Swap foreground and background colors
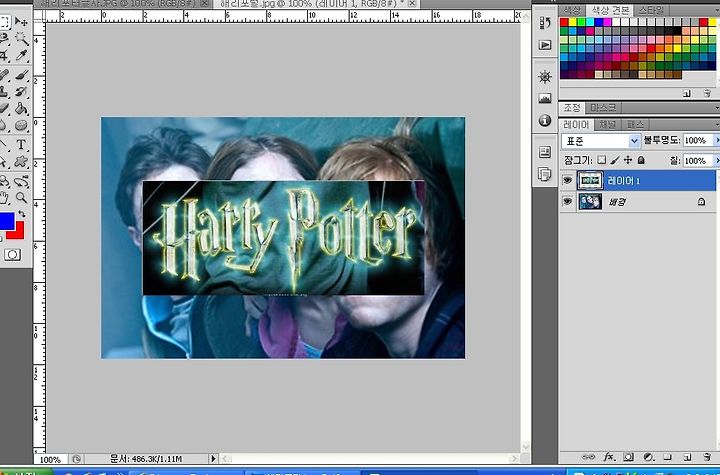 [x=21, y=215]
